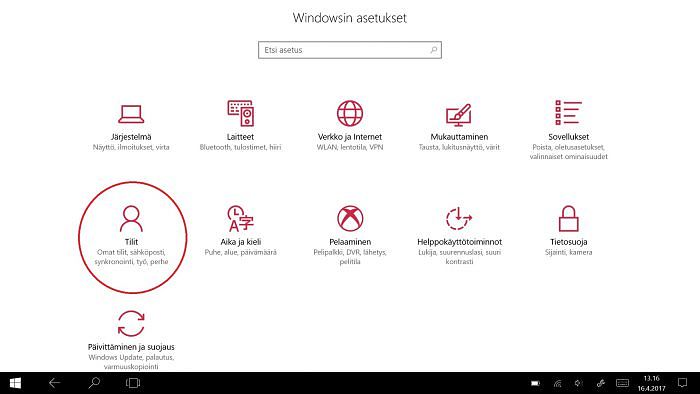Open Task View in the taskbar
The height and width of the screenshot is (394, 700).
[133, 383]
